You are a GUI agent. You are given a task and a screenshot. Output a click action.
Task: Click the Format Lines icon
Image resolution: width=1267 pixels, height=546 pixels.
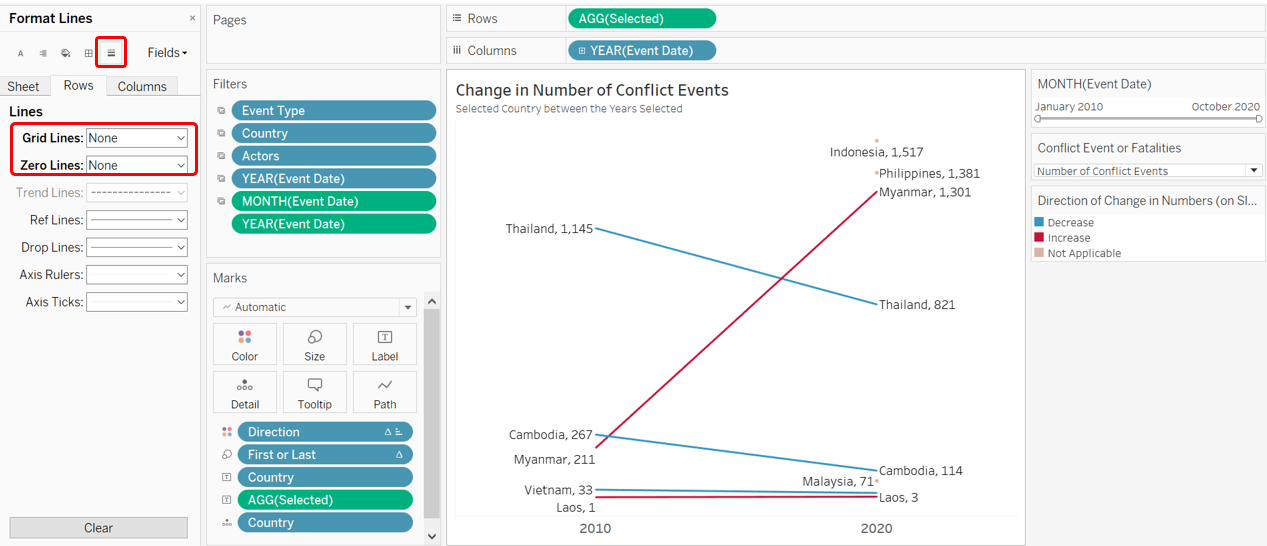click(x=111, y=53)
